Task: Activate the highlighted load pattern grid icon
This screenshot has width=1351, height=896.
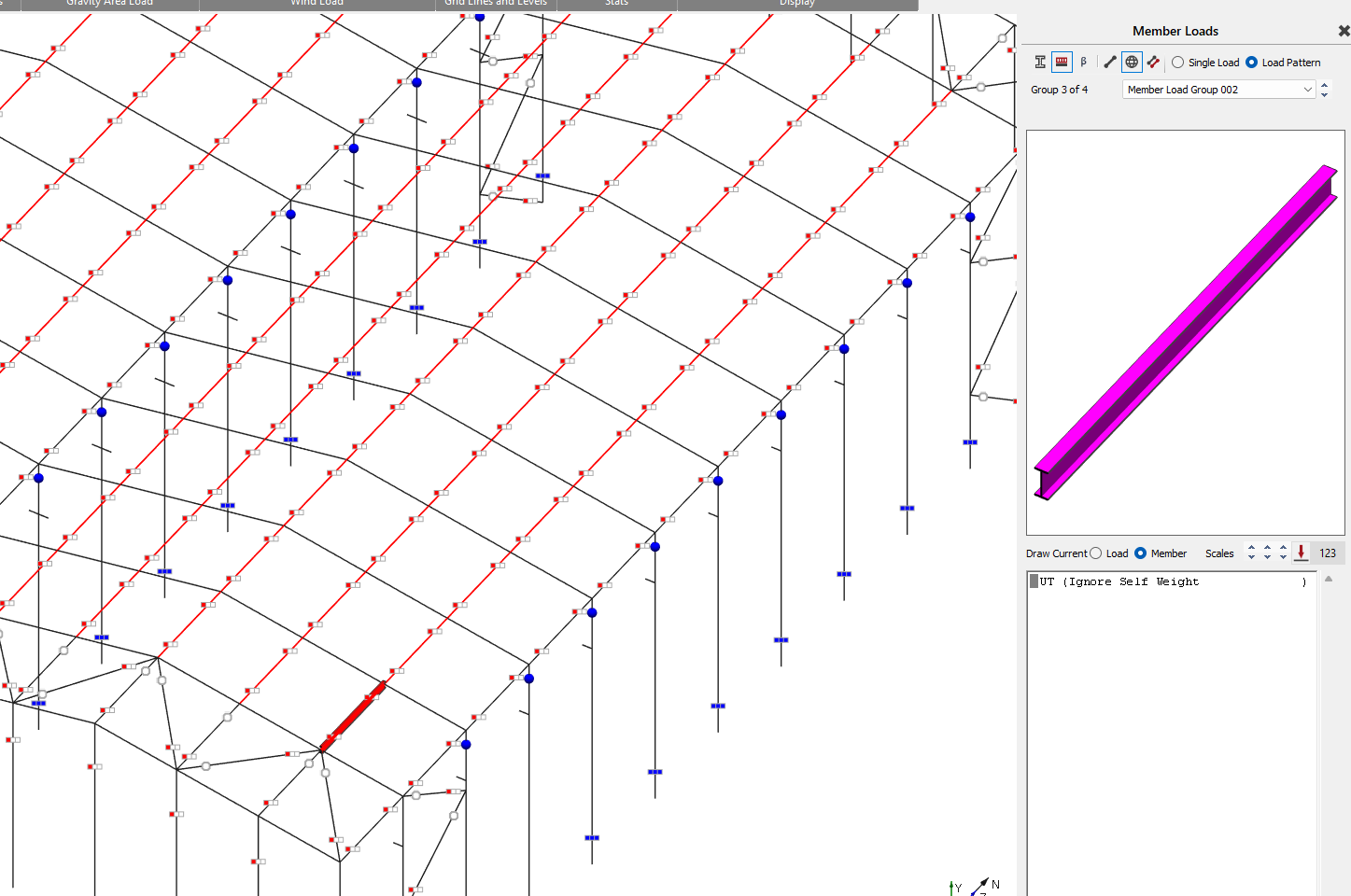Action: click(1062, 62)
